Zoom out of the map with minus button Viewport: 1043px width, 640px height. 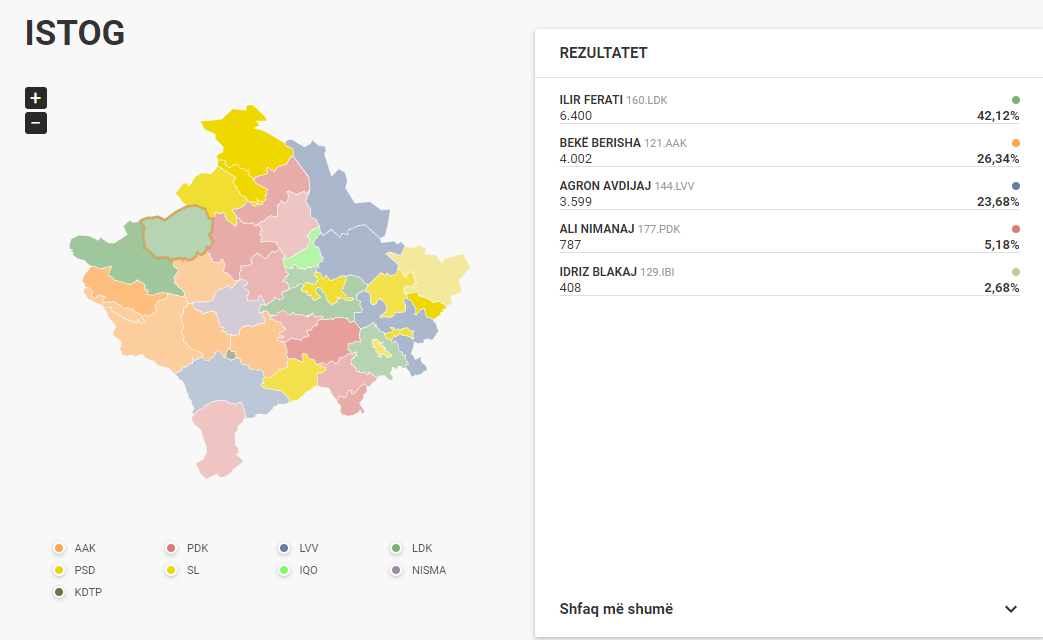click(36, 122)
